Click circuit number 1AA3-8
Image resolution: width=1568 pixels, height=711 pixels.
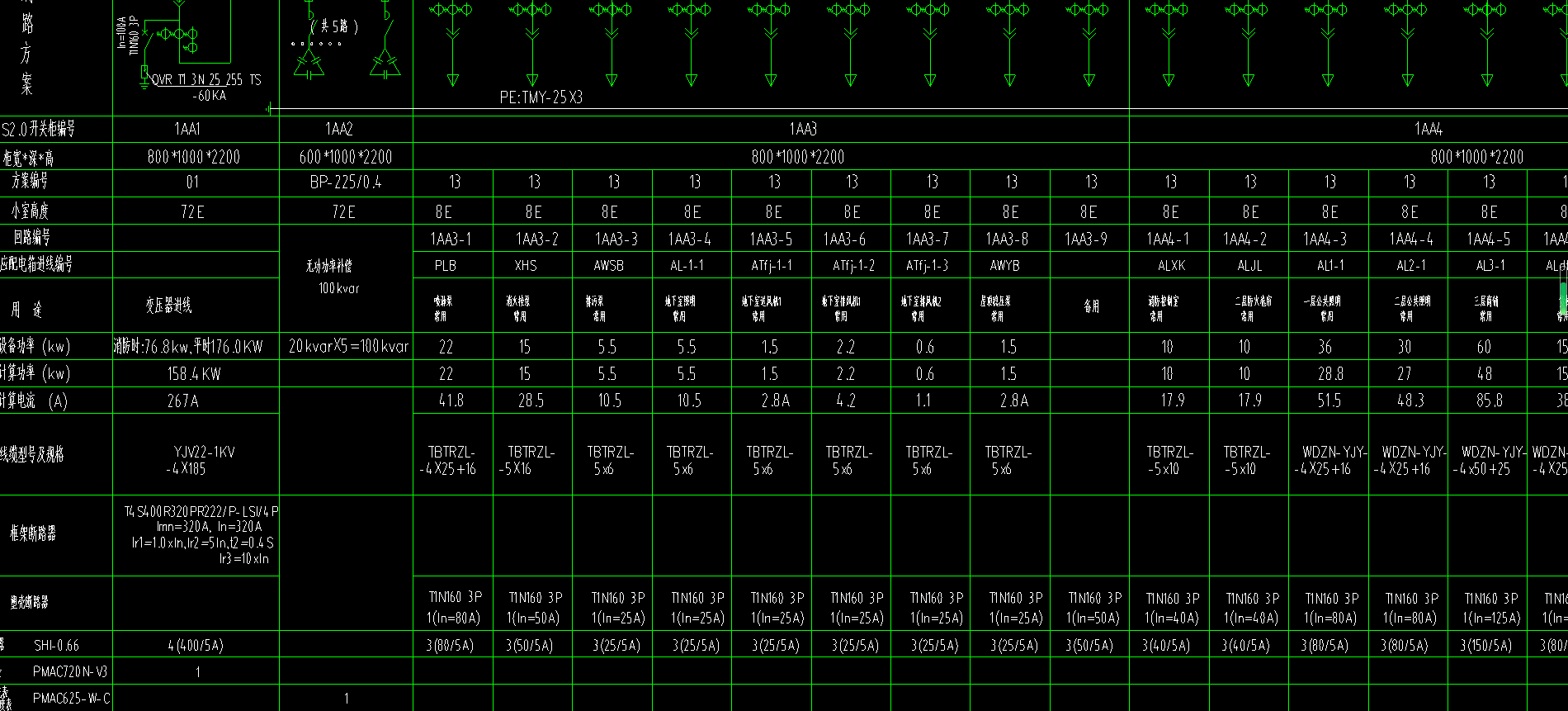tap(1007, 239)
